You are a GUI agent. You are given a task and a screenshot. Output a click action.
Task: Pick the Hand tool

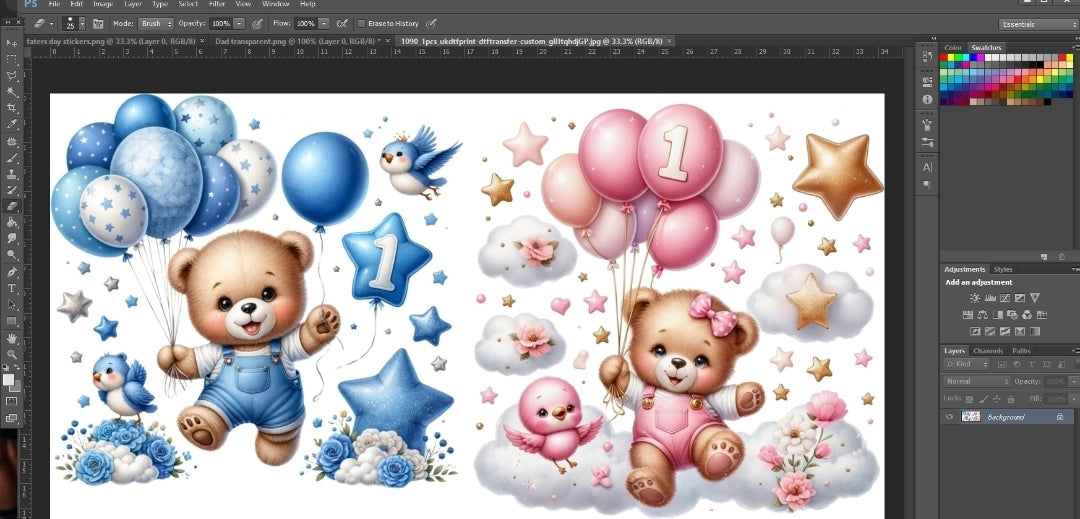(x=12, y=337)
